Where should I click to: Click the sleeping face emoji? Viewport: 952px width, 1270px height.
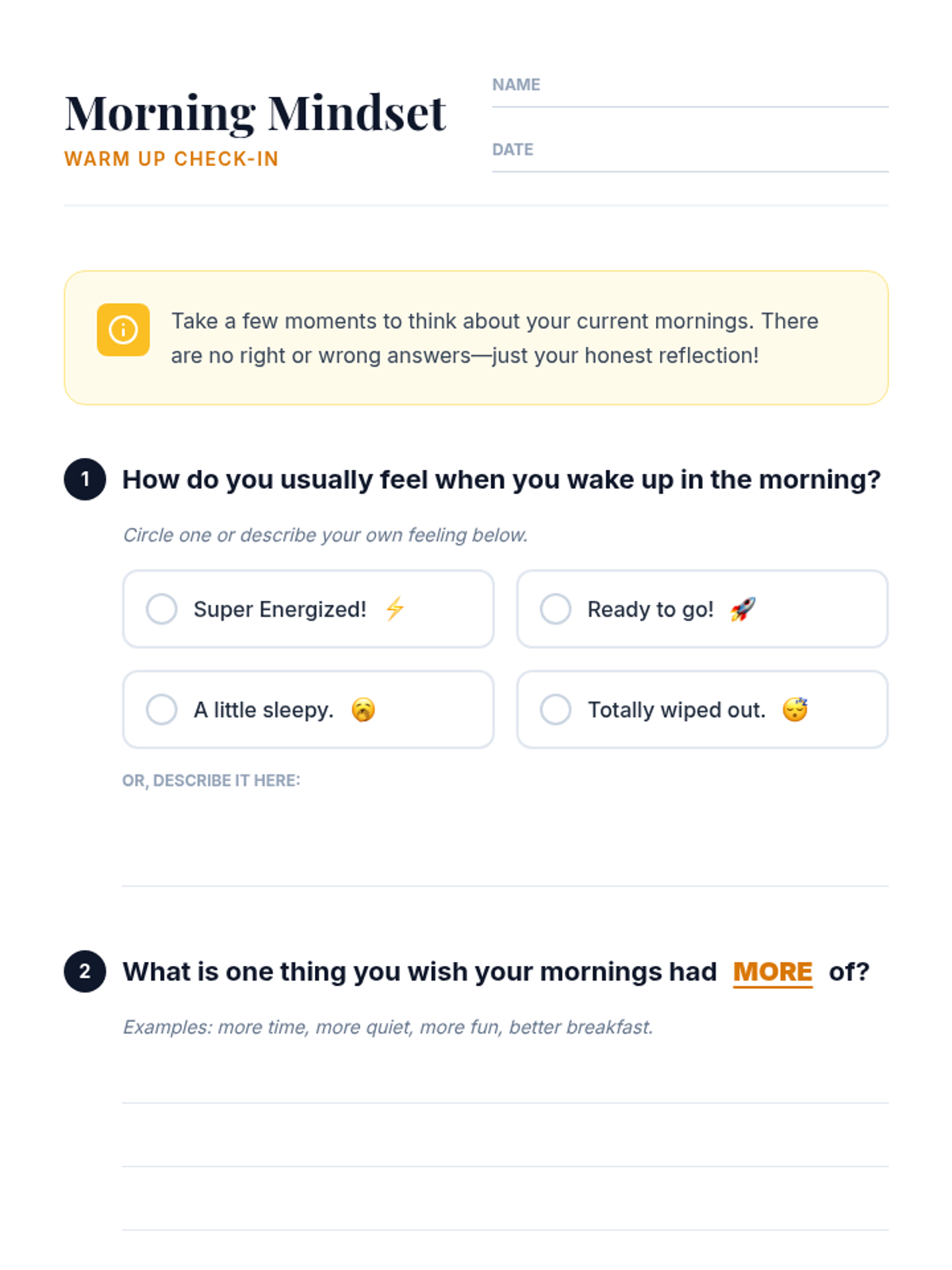pyautogui.click(x=795, y=710)
